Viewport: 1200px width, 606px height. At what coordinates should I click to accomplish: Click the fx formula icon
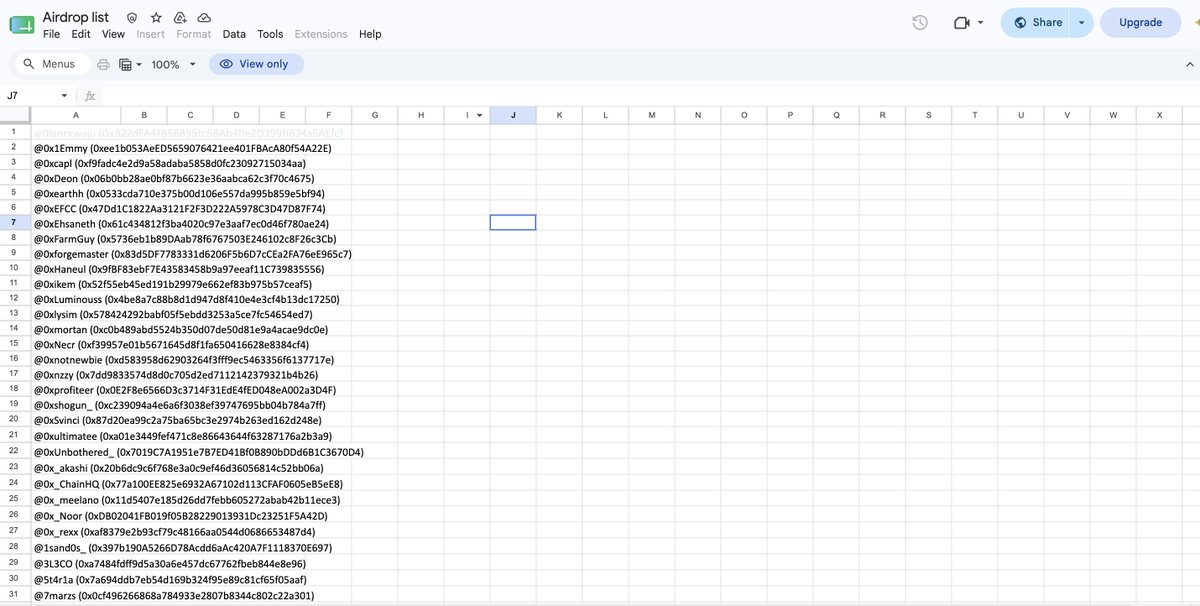click(90, 96)
